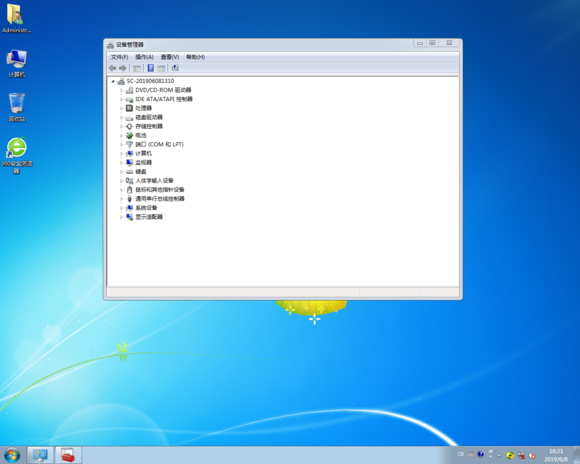
Task: Select the 通用串行总线控制器 tree row
Action: point(160,199)
